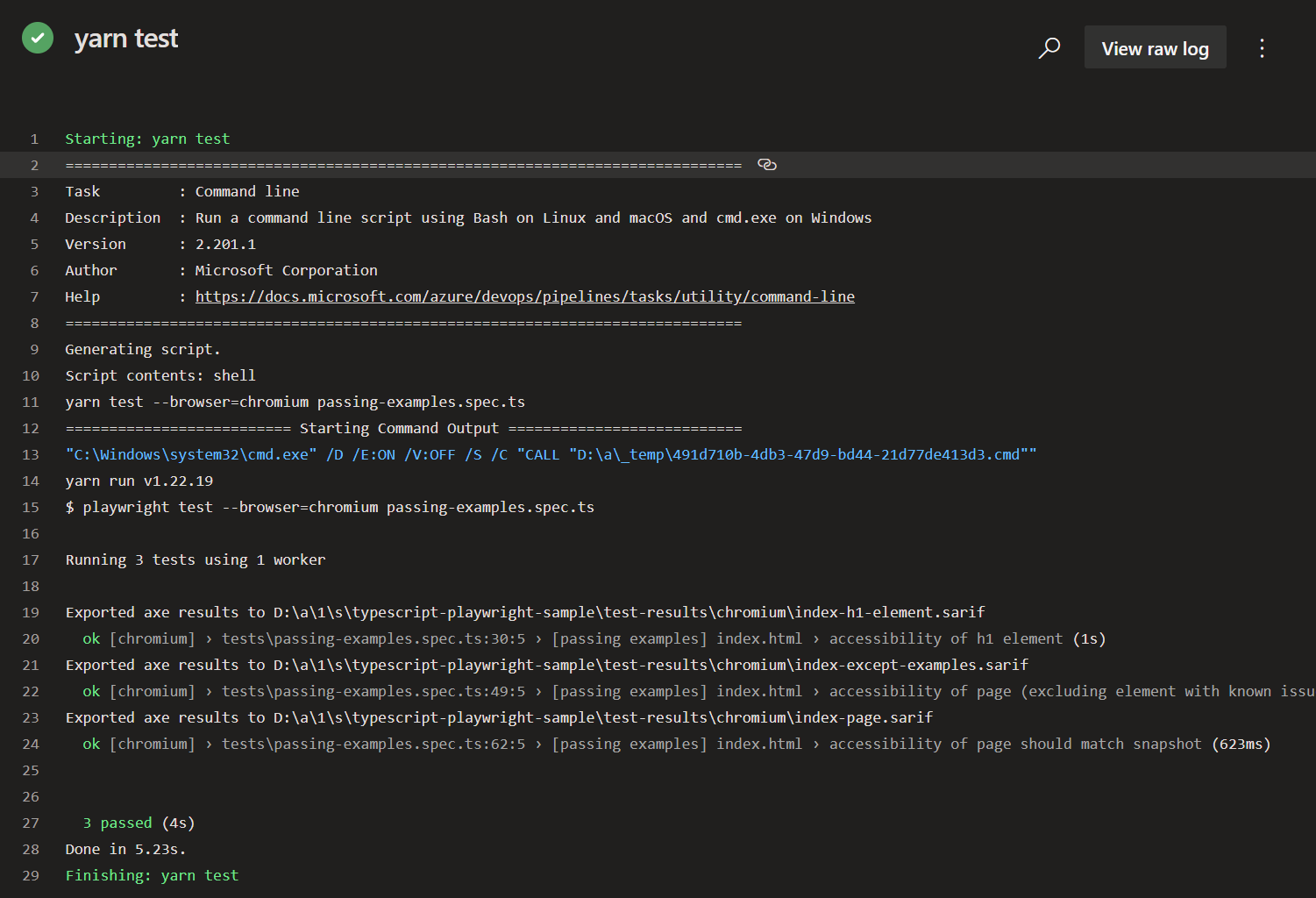
Task: Click the 'yarn test' page title
Action: (126, 39)
